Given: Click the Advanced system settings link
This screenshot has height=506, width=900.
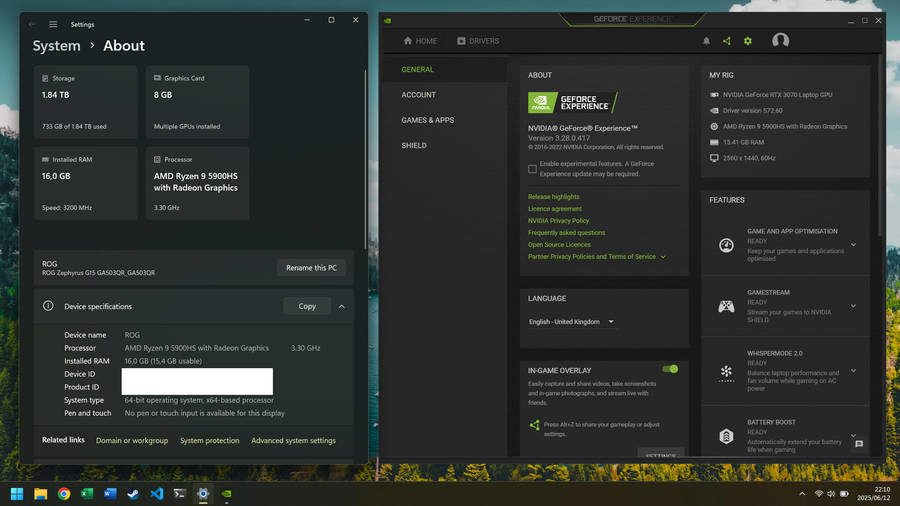Looking at the screenshot, I should (x=293, y=440).
